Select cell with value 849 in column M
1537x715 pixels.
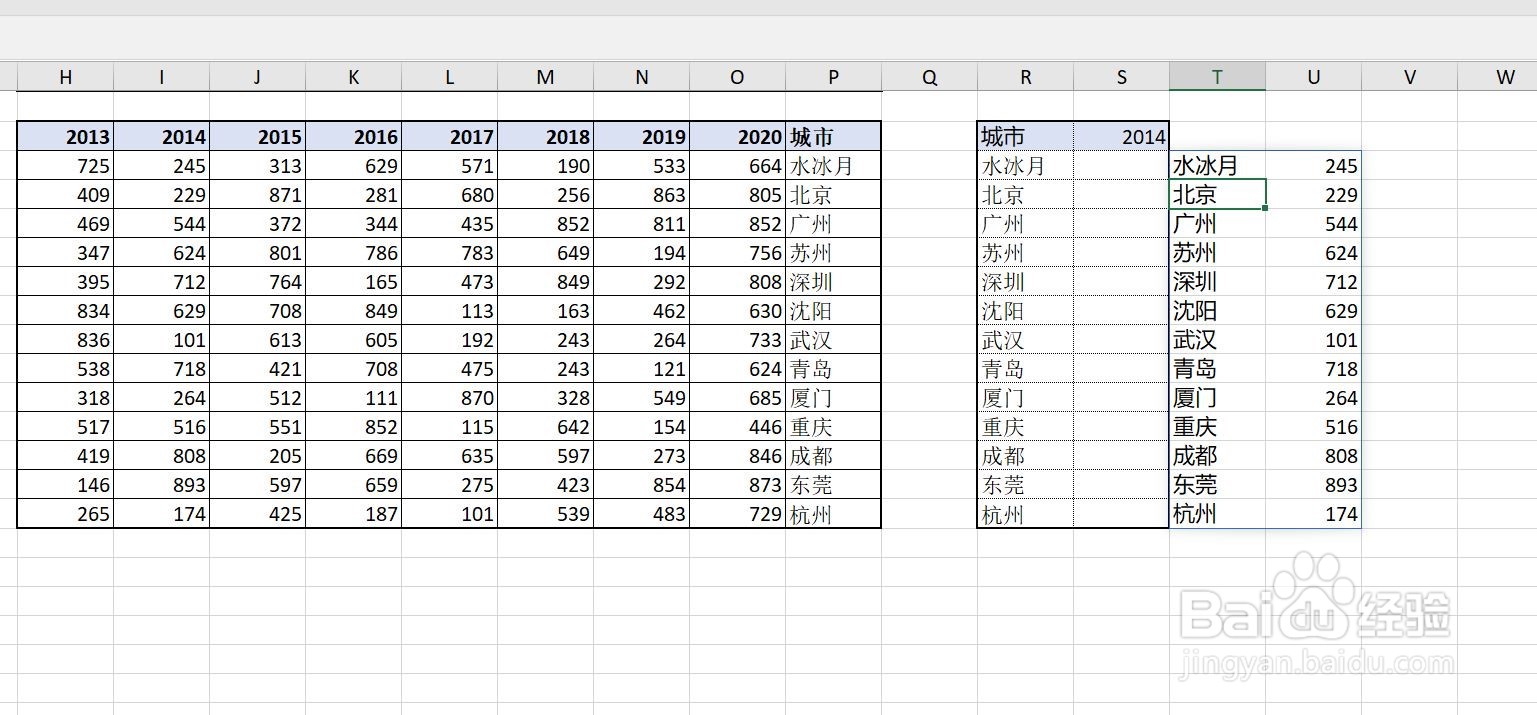(545, 282)
